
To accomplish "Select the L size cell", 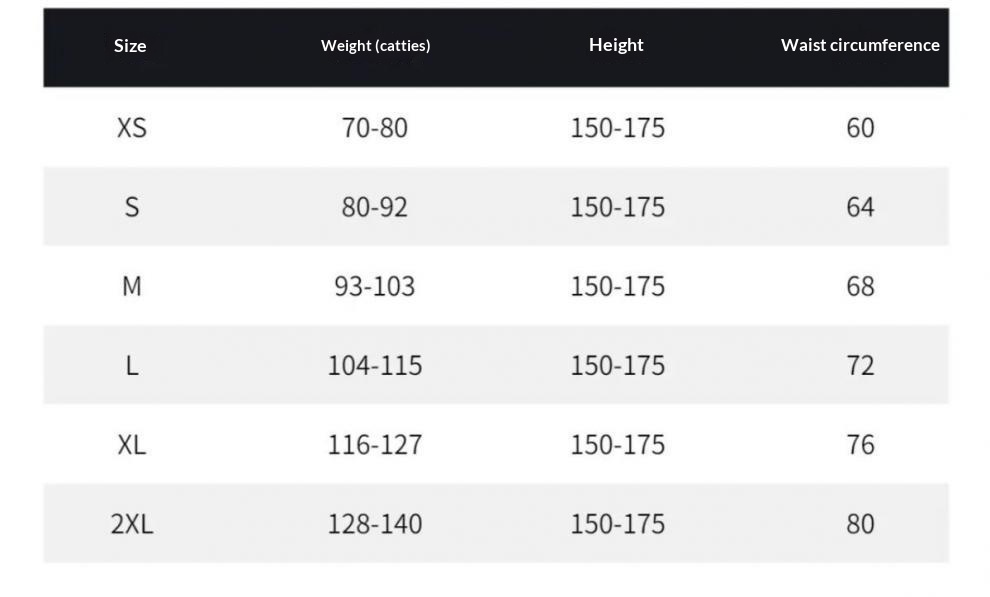I will click(x=131, y=365).
